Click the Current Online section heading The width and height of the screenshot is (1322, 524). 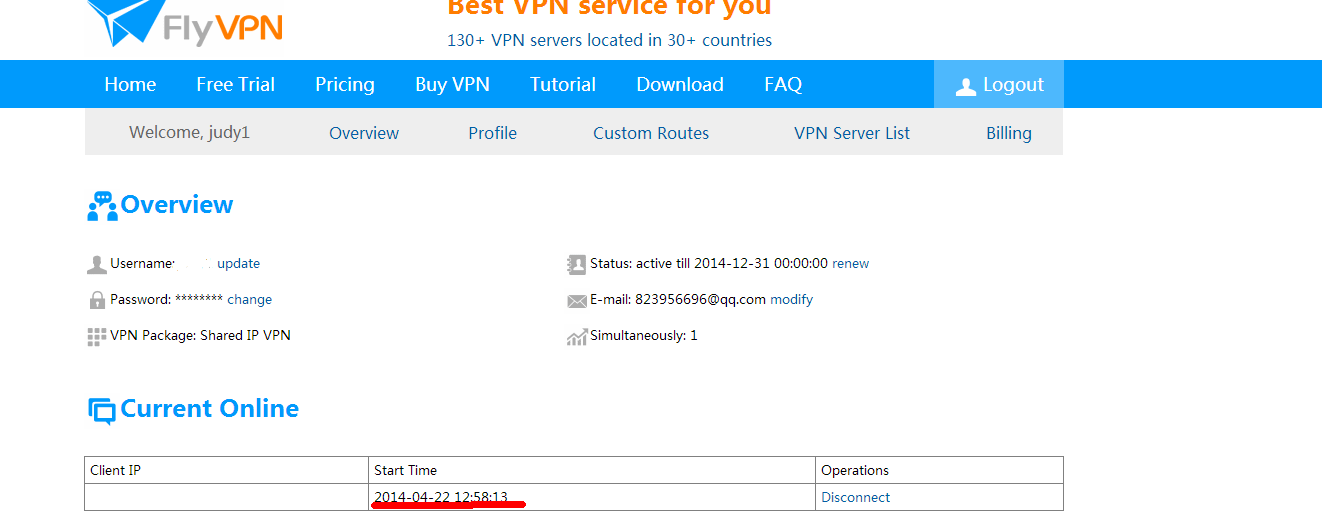pos(209,408)
